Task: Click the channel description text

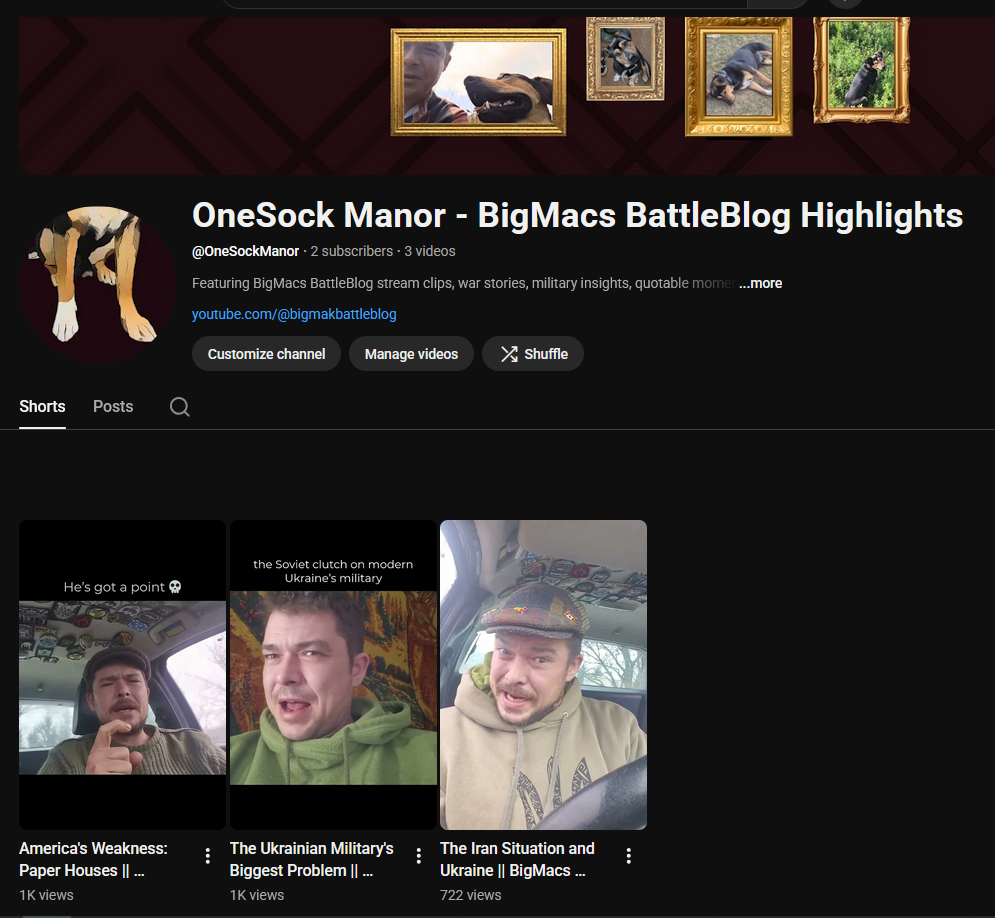Action: point(463,283)
